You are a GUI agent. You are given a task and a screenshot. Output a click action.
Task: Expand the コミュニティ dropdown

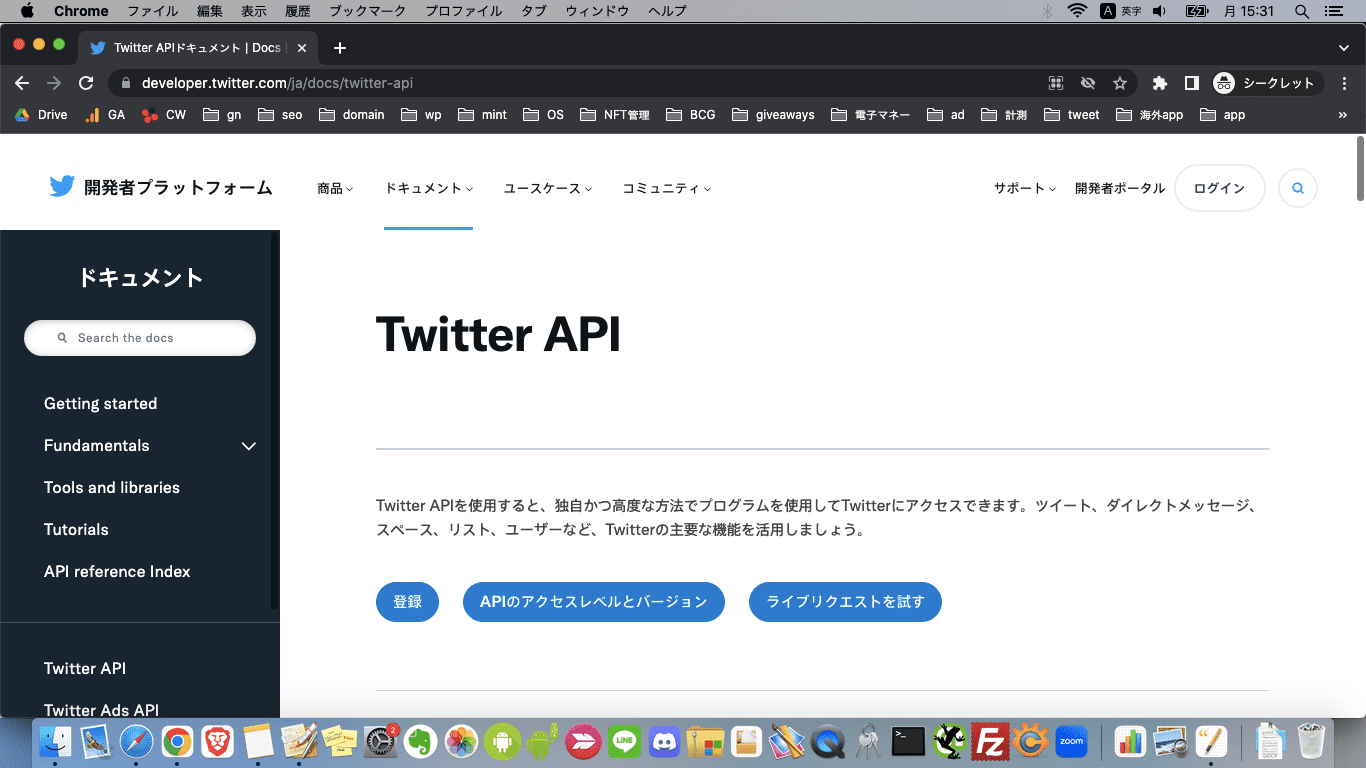point(667,188)
